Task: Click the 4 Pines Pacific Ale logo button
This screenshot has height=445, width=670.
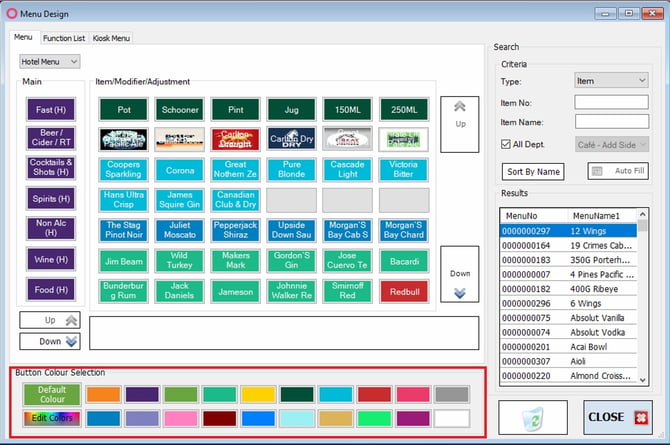Action: click(x=123, y=139)
